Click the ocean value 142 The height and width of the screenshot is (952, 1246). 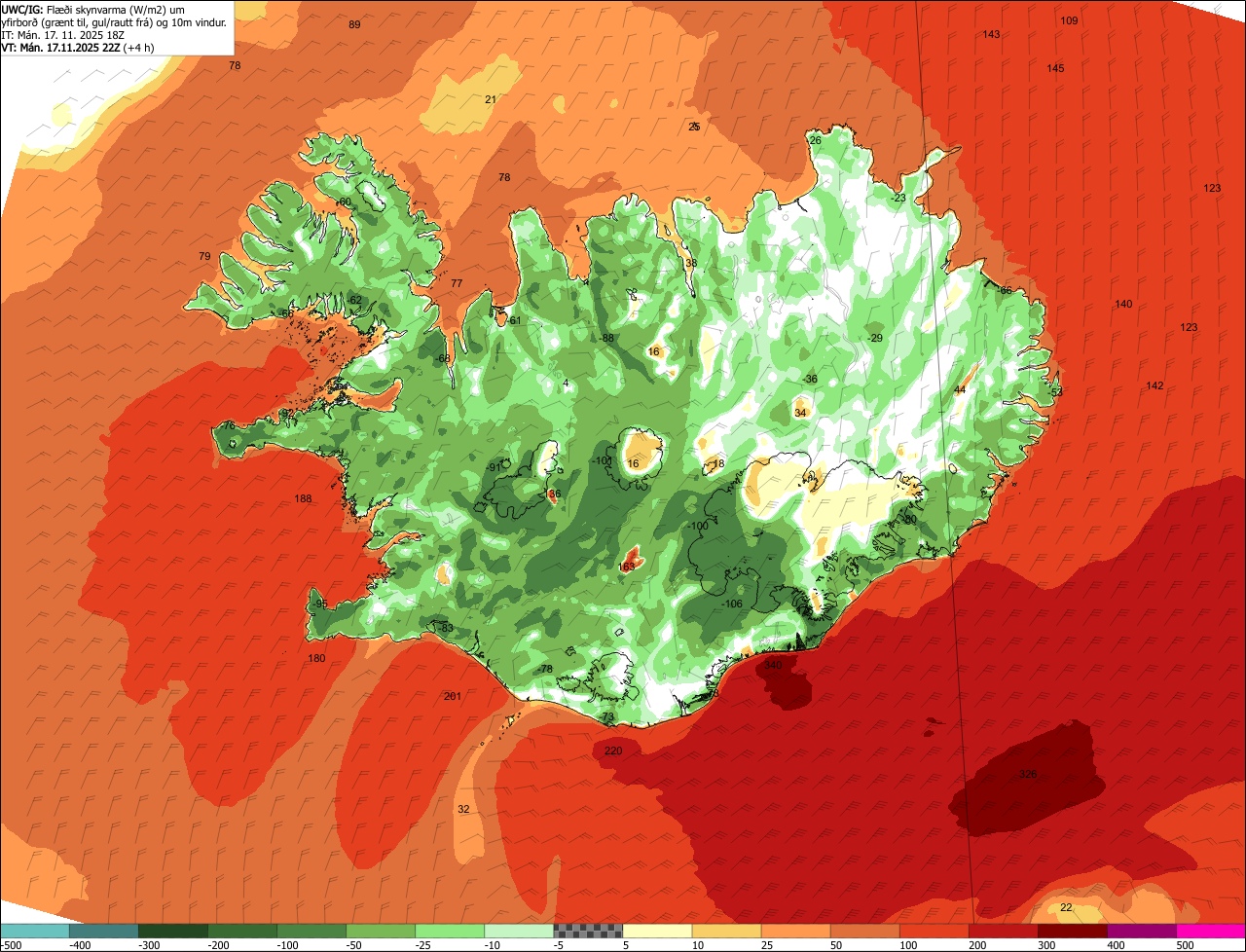tap(1154, 385)
